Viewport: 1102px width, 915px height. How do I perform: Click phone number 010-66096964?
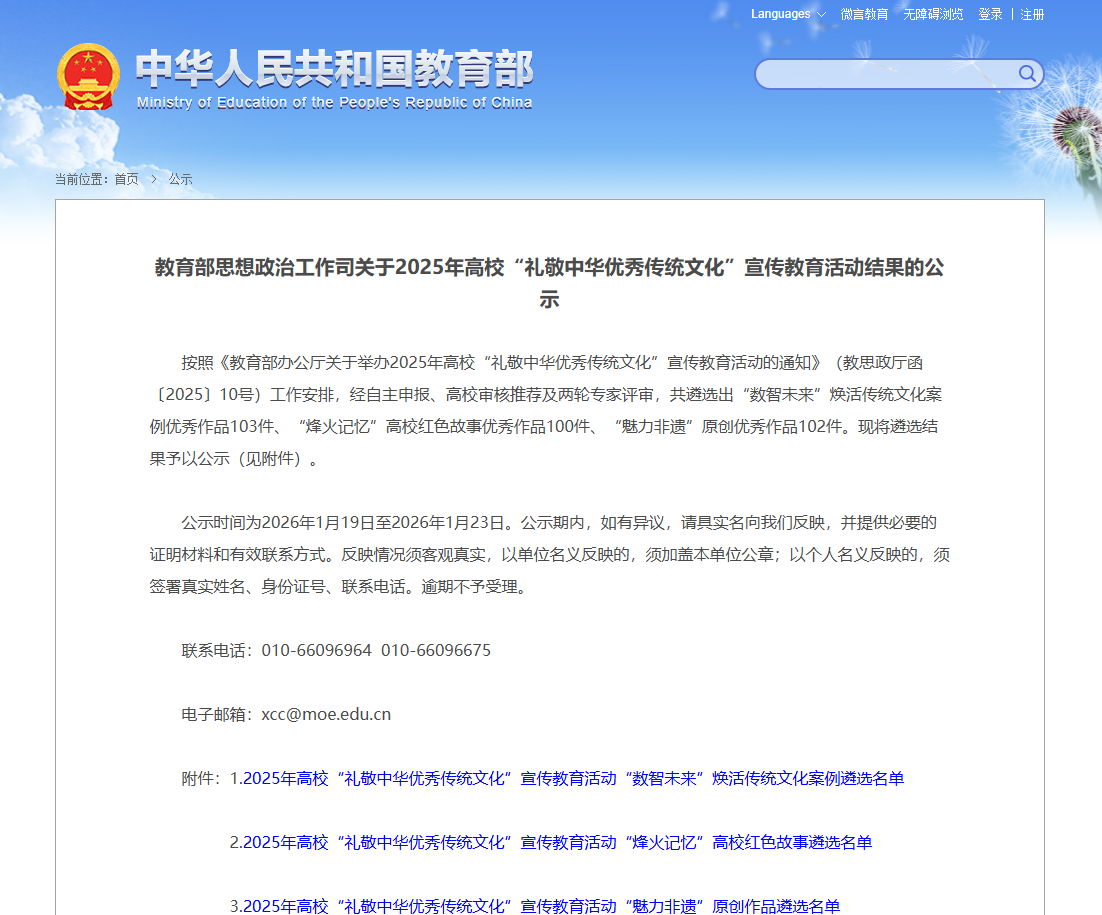tap(317, 650)
